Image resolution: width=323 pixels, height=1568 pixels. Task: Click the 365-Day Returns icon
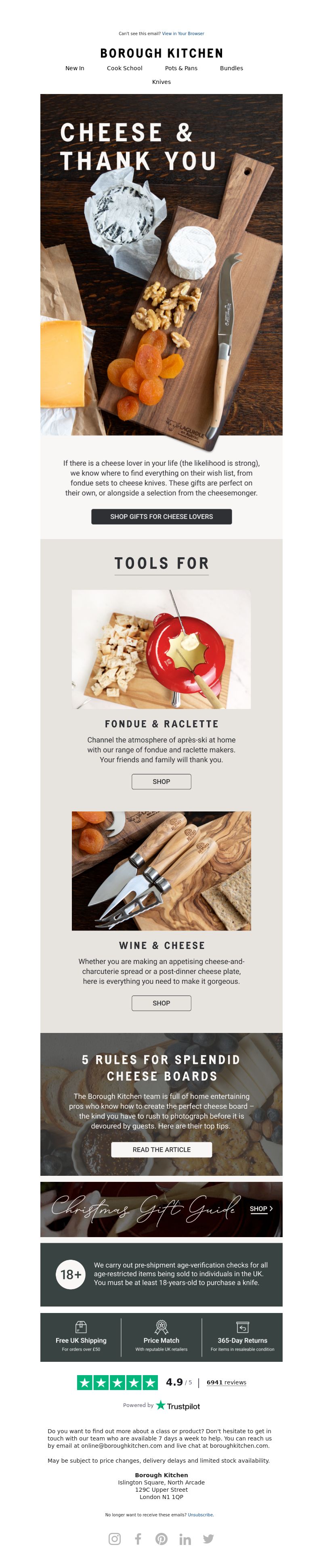click(243, 1327)
